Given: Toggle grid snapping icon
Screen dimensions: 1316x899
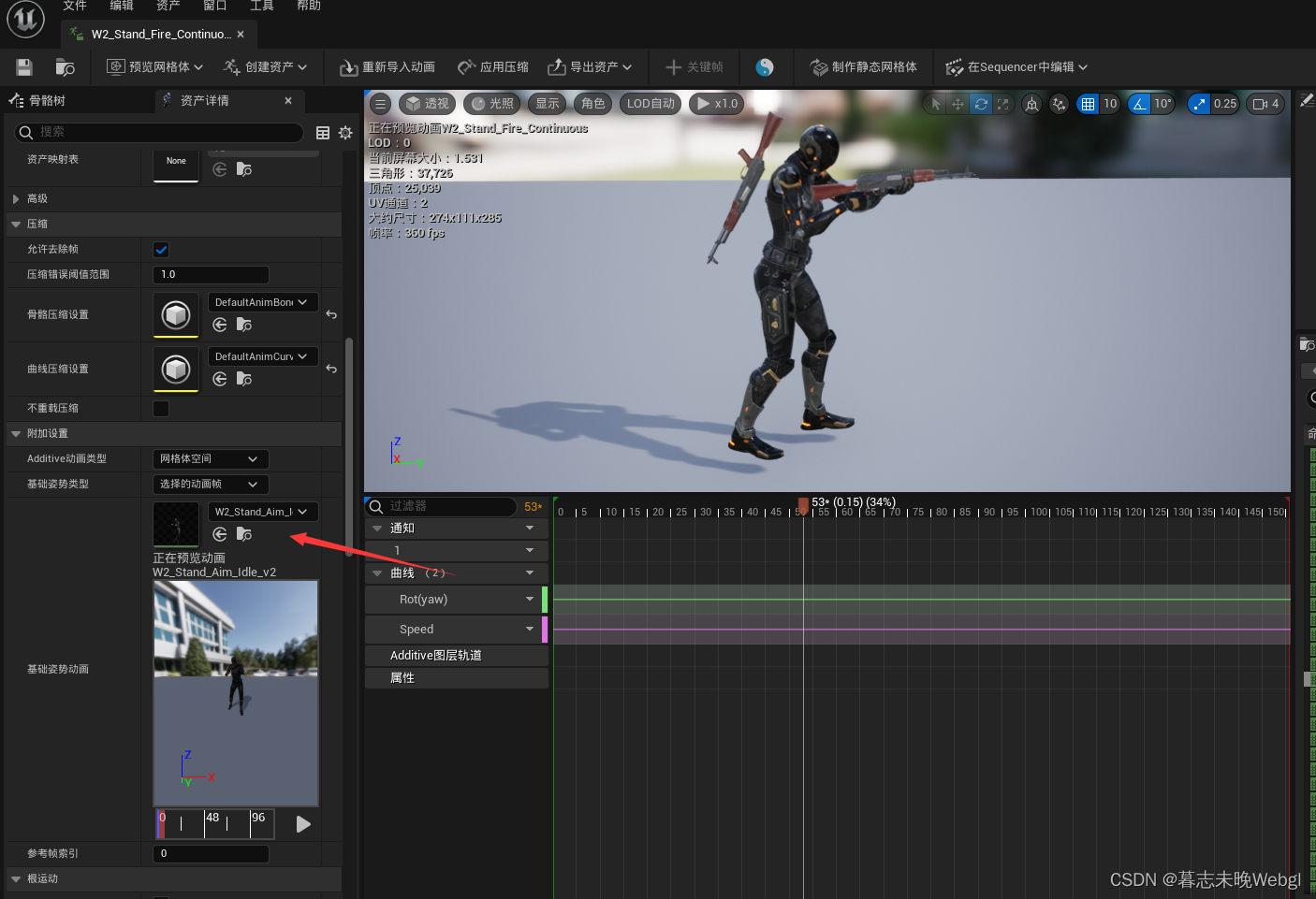Looking at the screenshot, I should [1088, 104].
